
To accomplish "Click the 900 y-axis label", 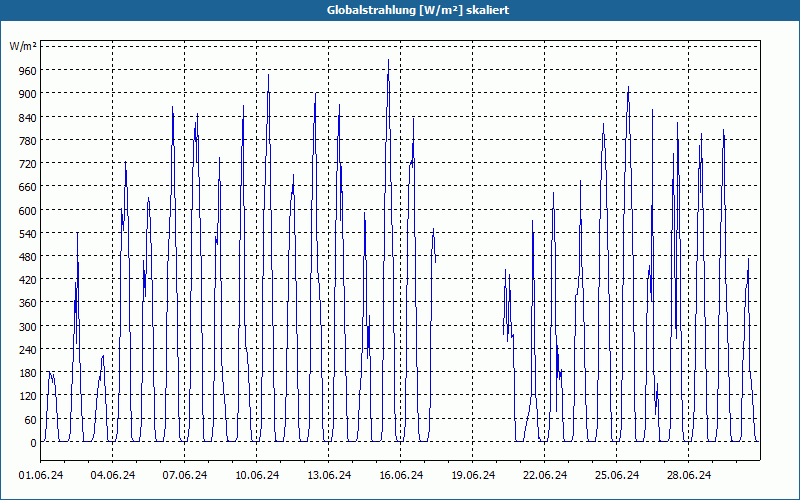I will 28,93.
